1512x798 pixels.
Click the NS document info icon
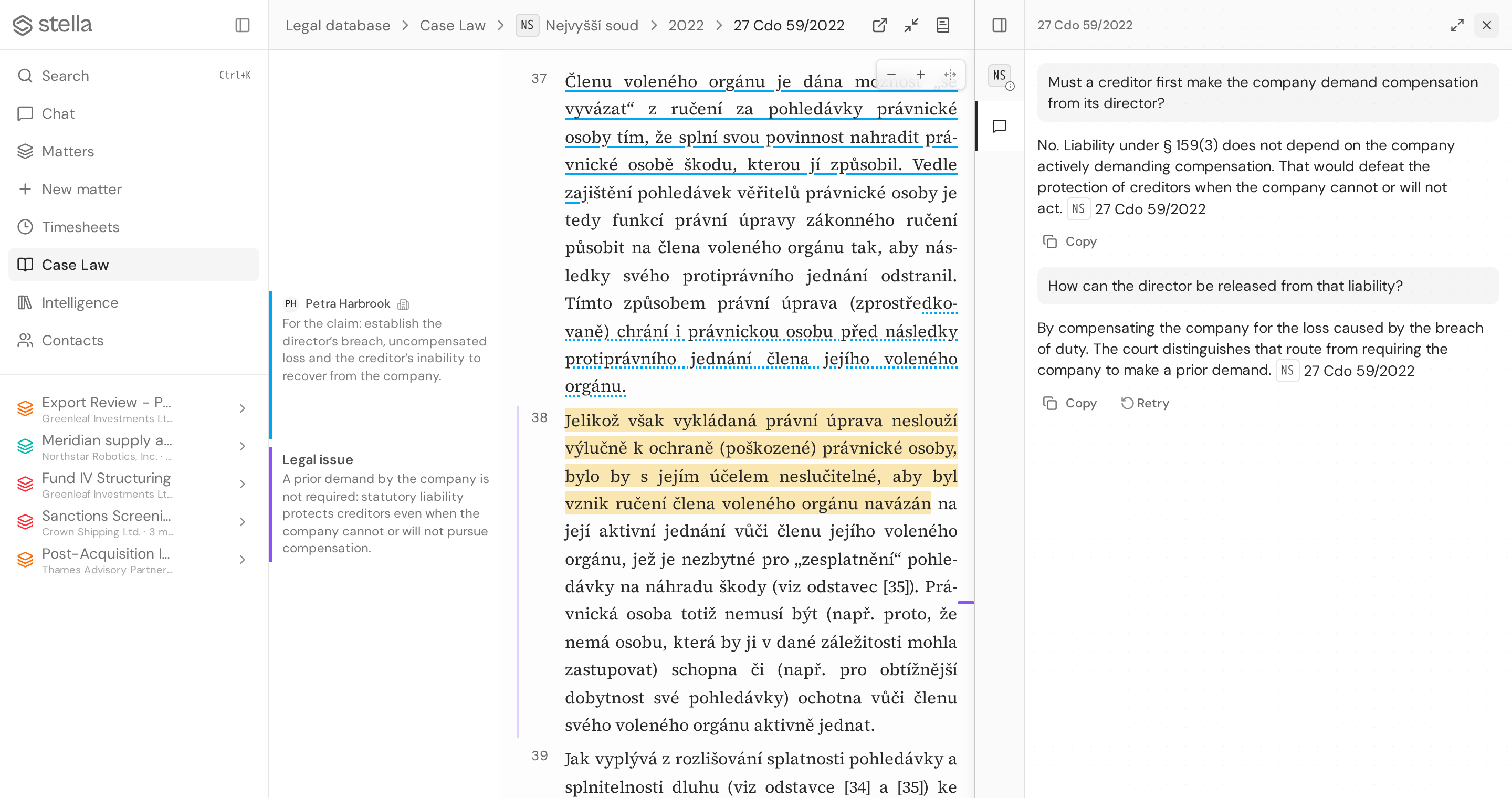point(1000,76)
